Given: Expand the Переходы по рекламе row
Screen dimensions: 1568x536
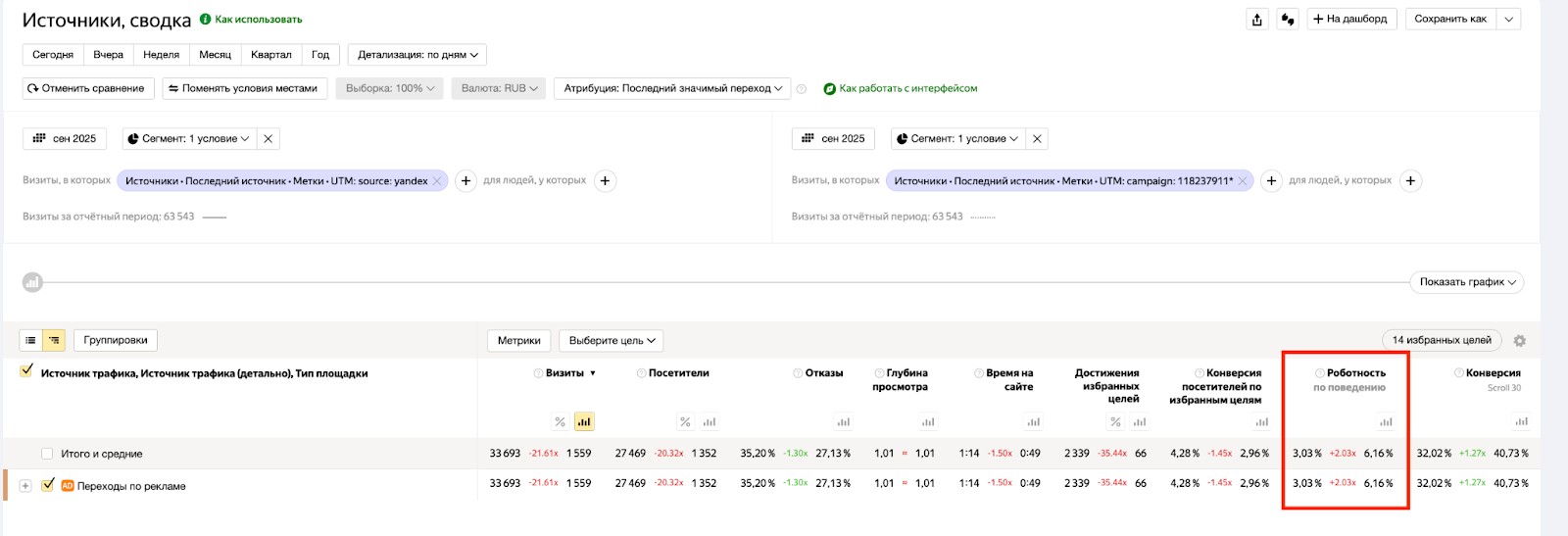Looking at the screenshot, I should (x=25, y=486).
